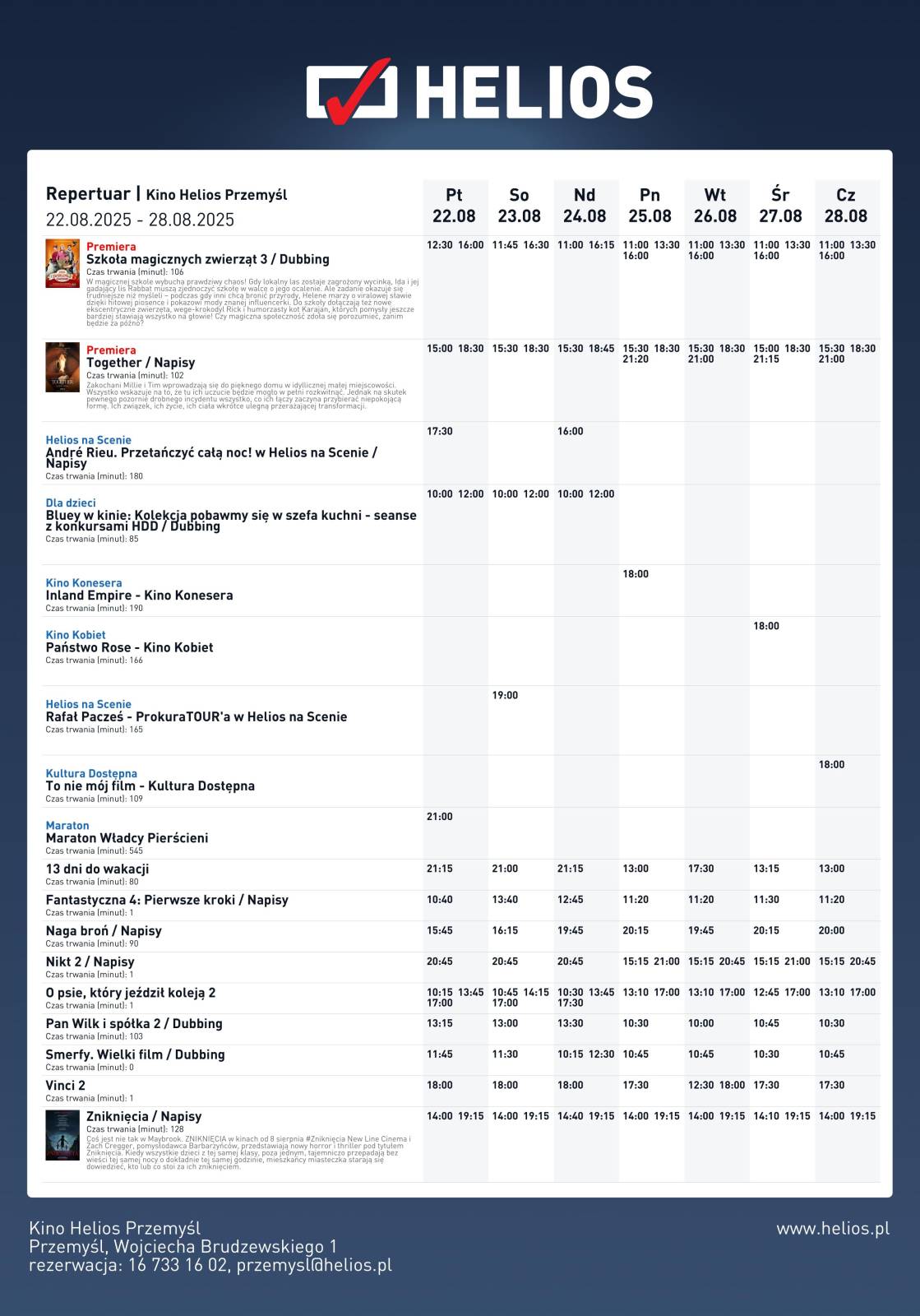The width and height of the screenshot is (920, 1316).
Task: Open Inland Empire - Kino Konesera title
Action: (139, 595)
